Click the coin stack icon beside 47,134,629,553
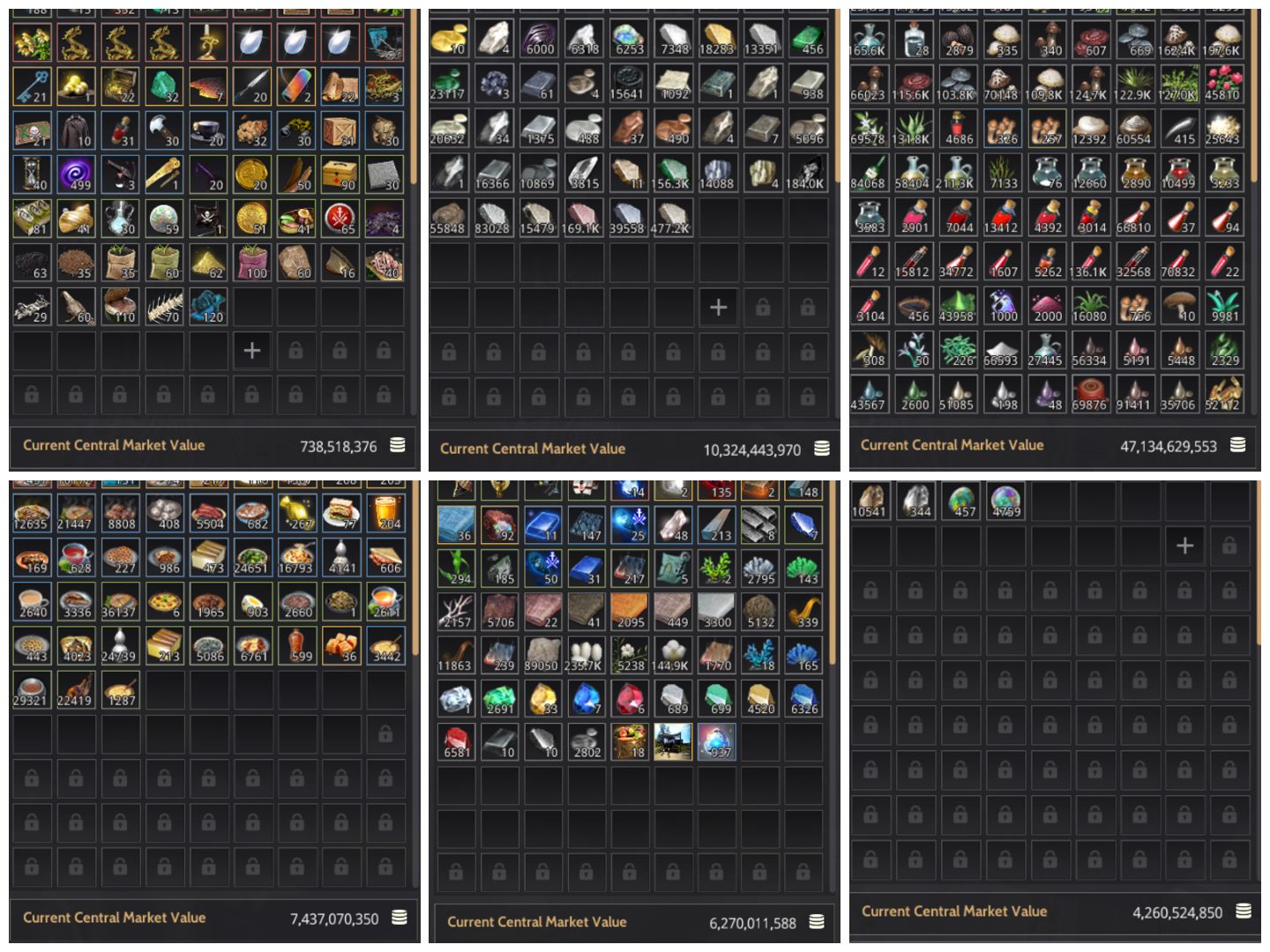Image resolution: width=1270 pixels, height=952 pixels. click(x=1238, y=445)
